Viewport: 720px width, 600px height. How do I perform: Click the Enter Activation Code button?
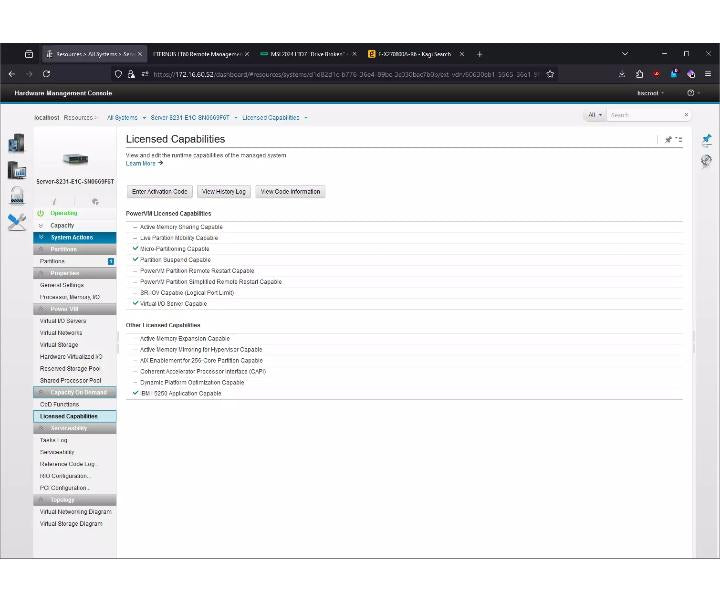click(x=159, y=191)
